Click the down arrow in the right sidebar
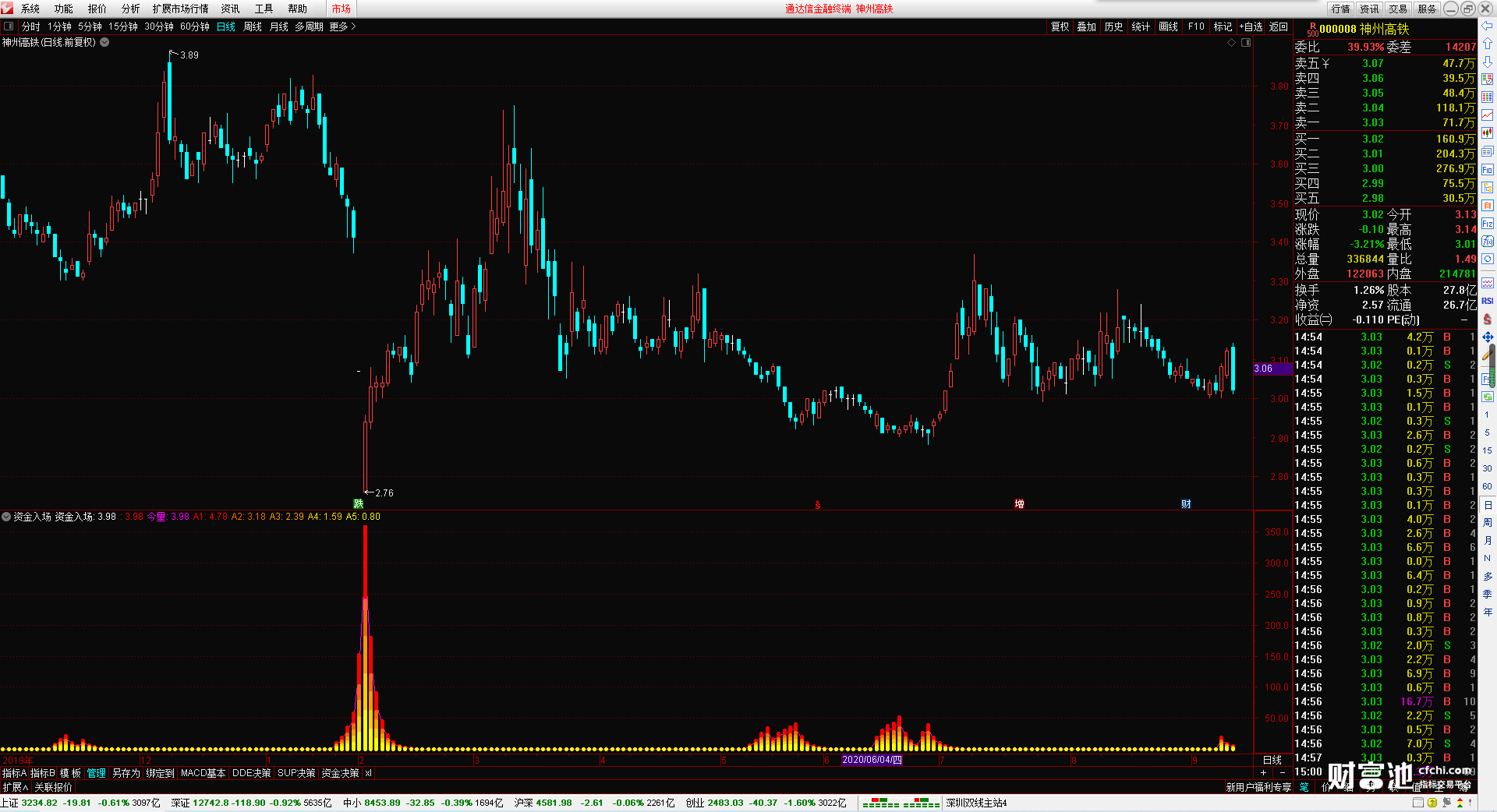This screenshot has width=1497, height=812. (x=1488, y=62)
